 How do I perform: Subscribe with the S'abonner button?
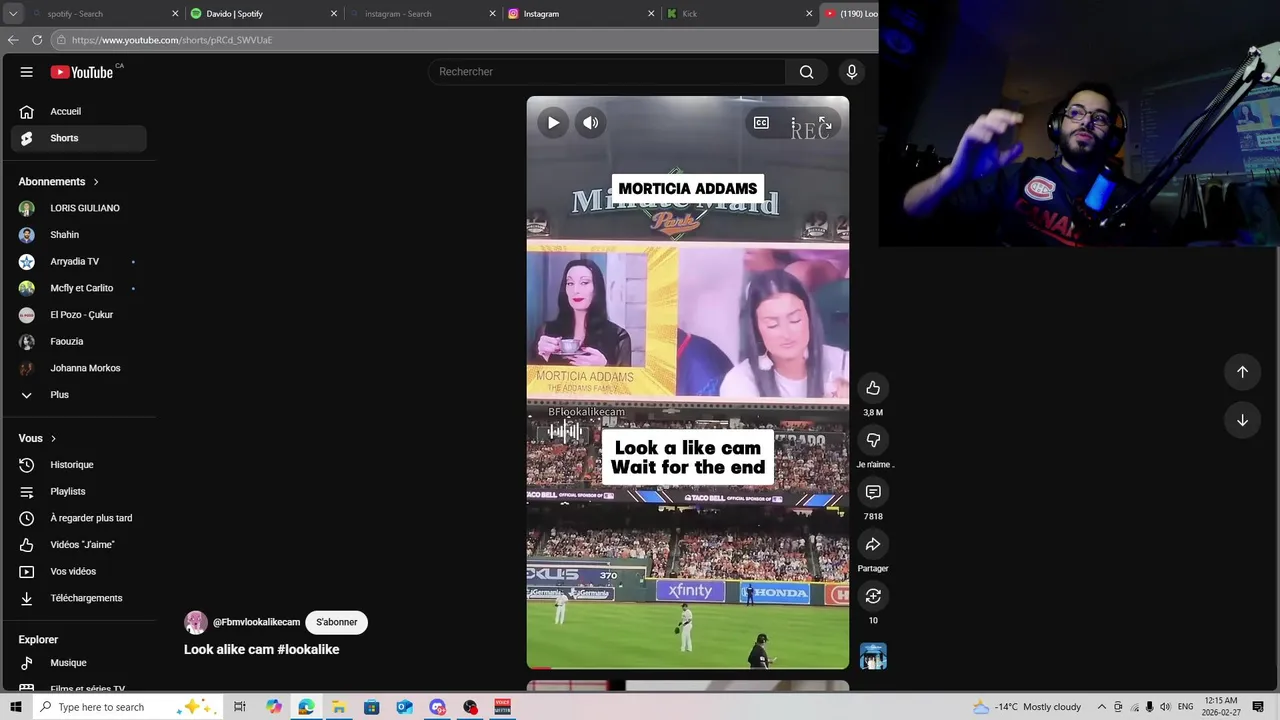pyautogui.click(x=337, y=622)
